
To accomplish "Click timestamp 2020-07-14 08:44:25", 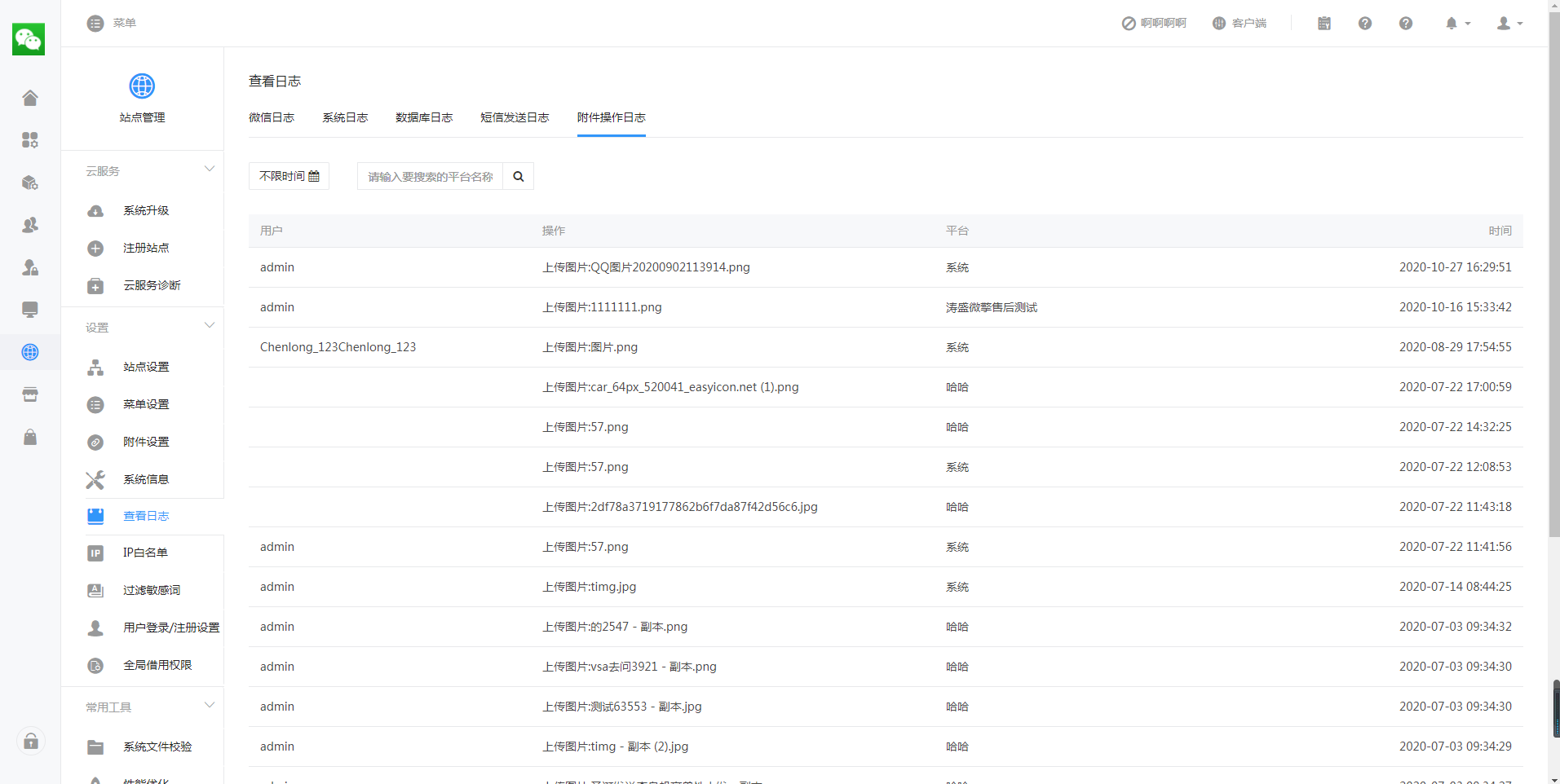I will click(1456, 587).
